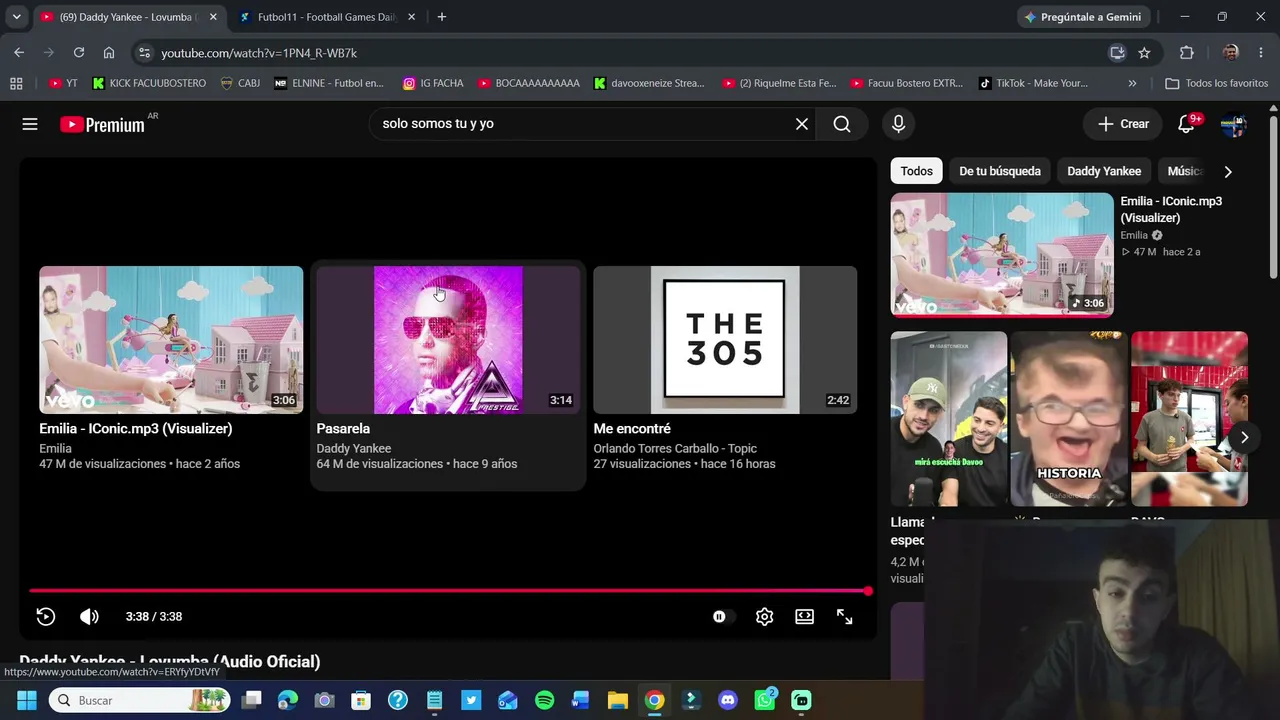Click the address bar URL
1280x720 pixels.
pyautogui.click(x=259, y=53)
